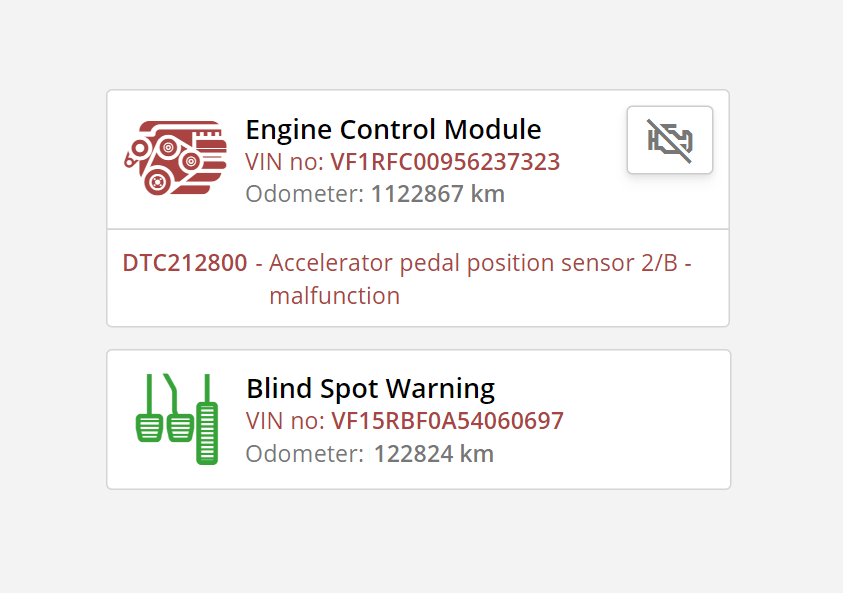Screen dimensions: 843x593
Task: Open the Blind Spot Warning module view
Action: click(370, 388)
